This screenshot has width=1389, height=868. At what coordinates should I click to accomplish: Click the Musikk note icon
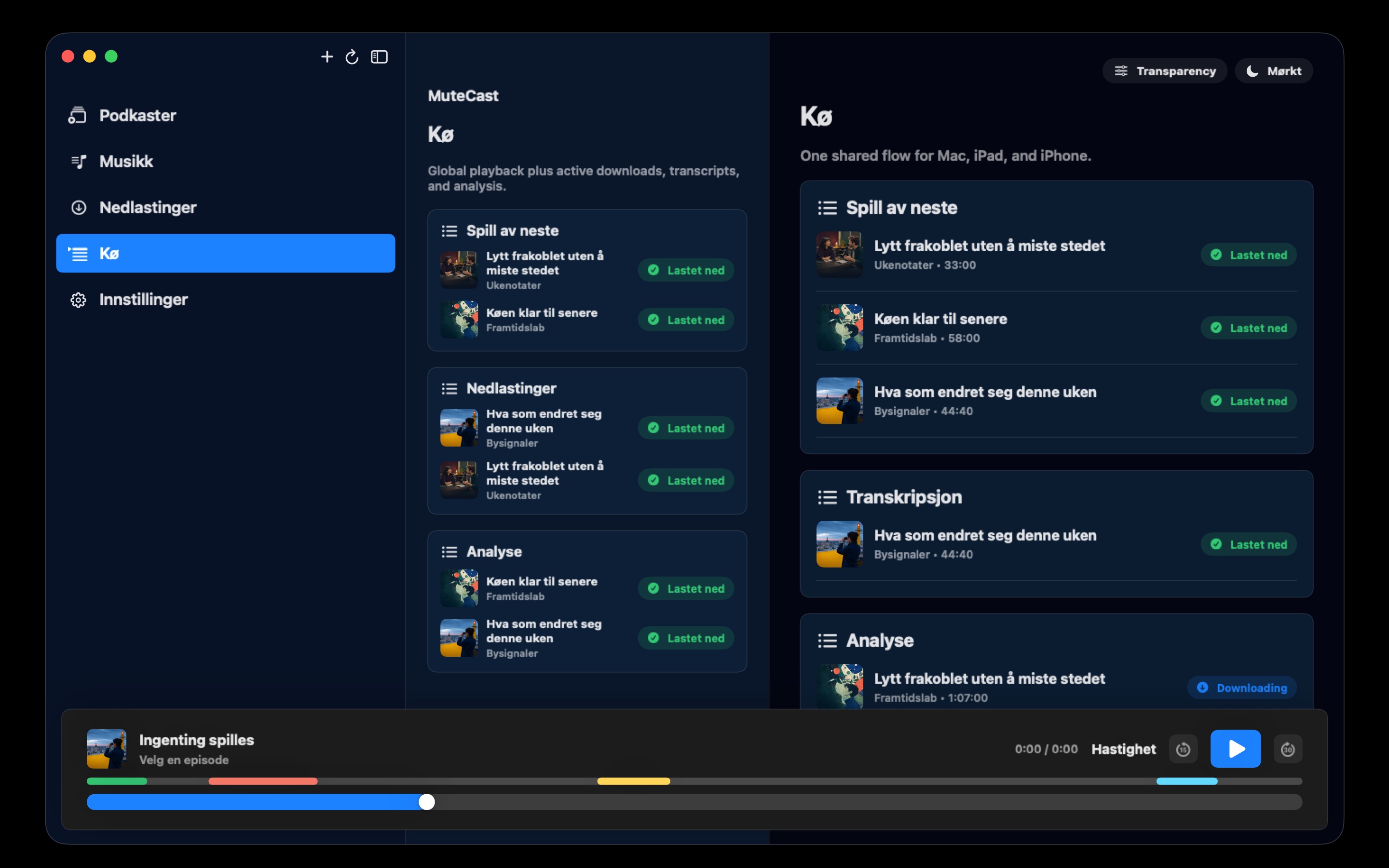point(79,162)
